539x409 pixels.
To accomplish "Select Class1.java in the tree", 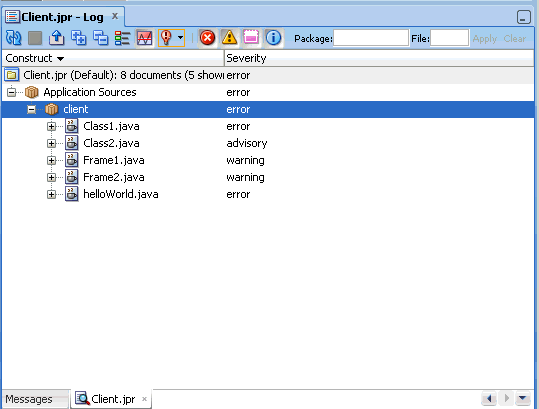I will 111,126.
